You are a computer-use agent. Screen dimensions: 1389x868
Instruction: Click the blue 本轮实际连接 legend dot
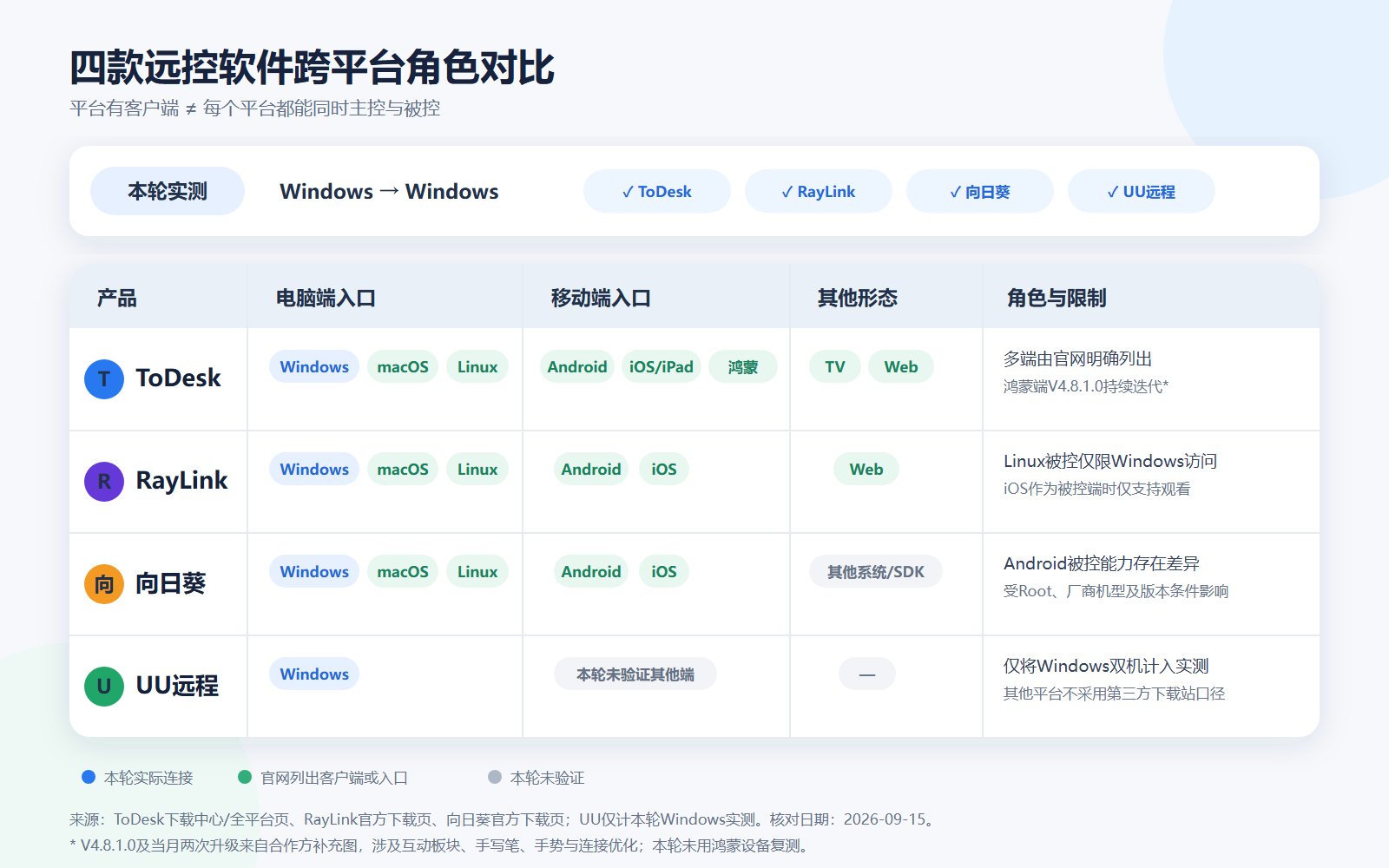click(x=88, y=777)
